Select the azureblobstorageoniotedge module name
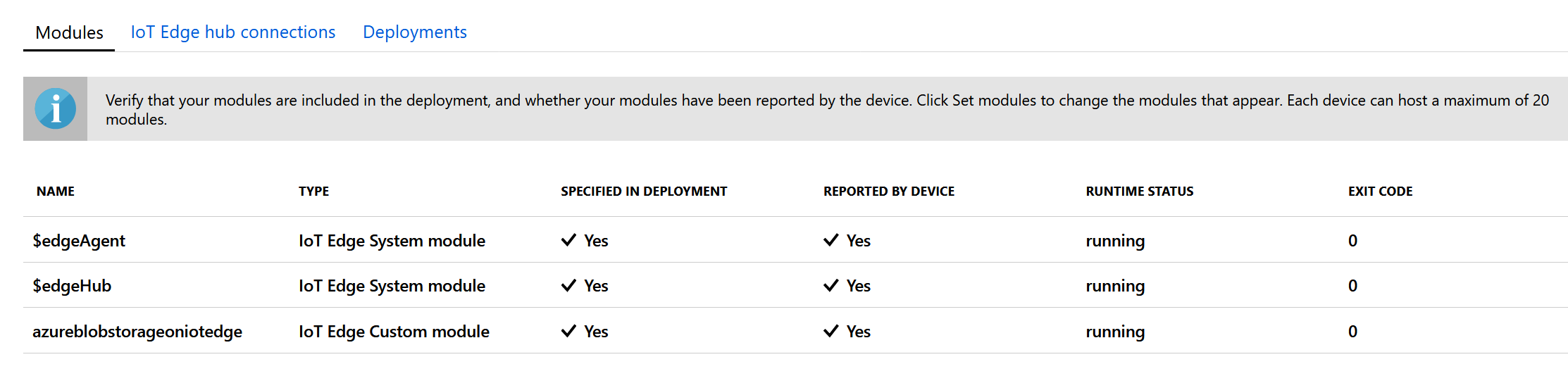This screenshot has width=1568, height=376. point(137,332)
